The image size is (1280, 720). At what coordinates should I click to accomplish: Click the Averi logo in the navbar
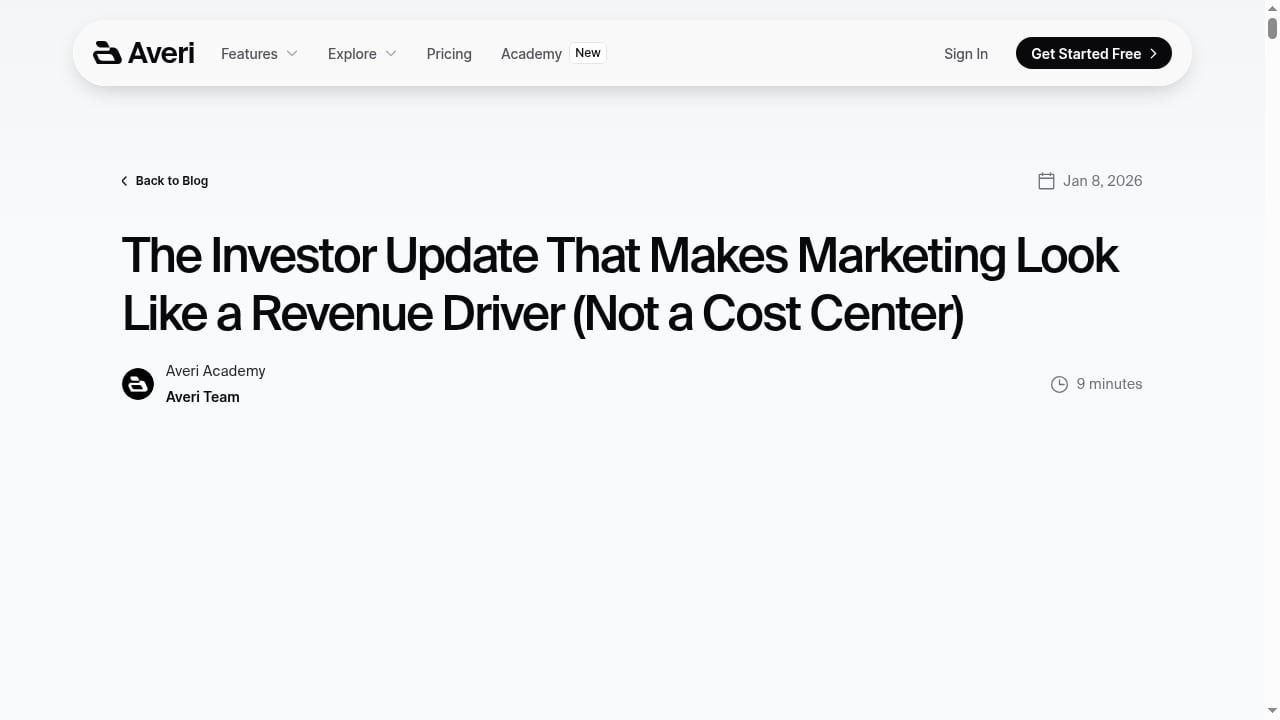(144, 53)
